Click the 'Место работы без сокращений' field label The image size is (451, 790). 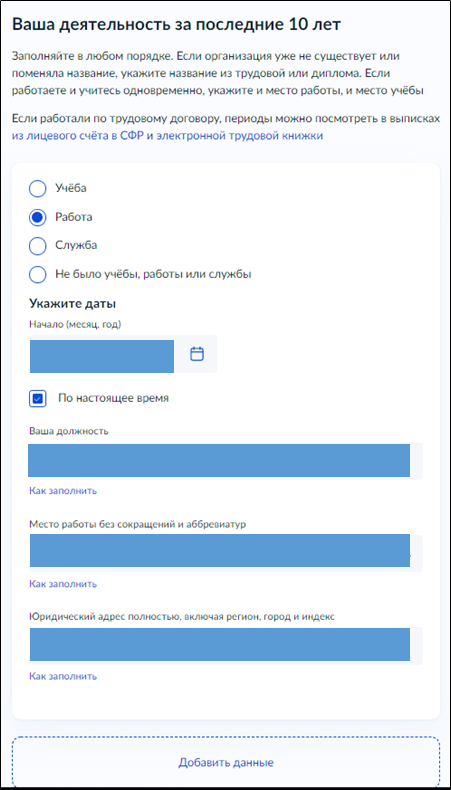coord(138,524)
